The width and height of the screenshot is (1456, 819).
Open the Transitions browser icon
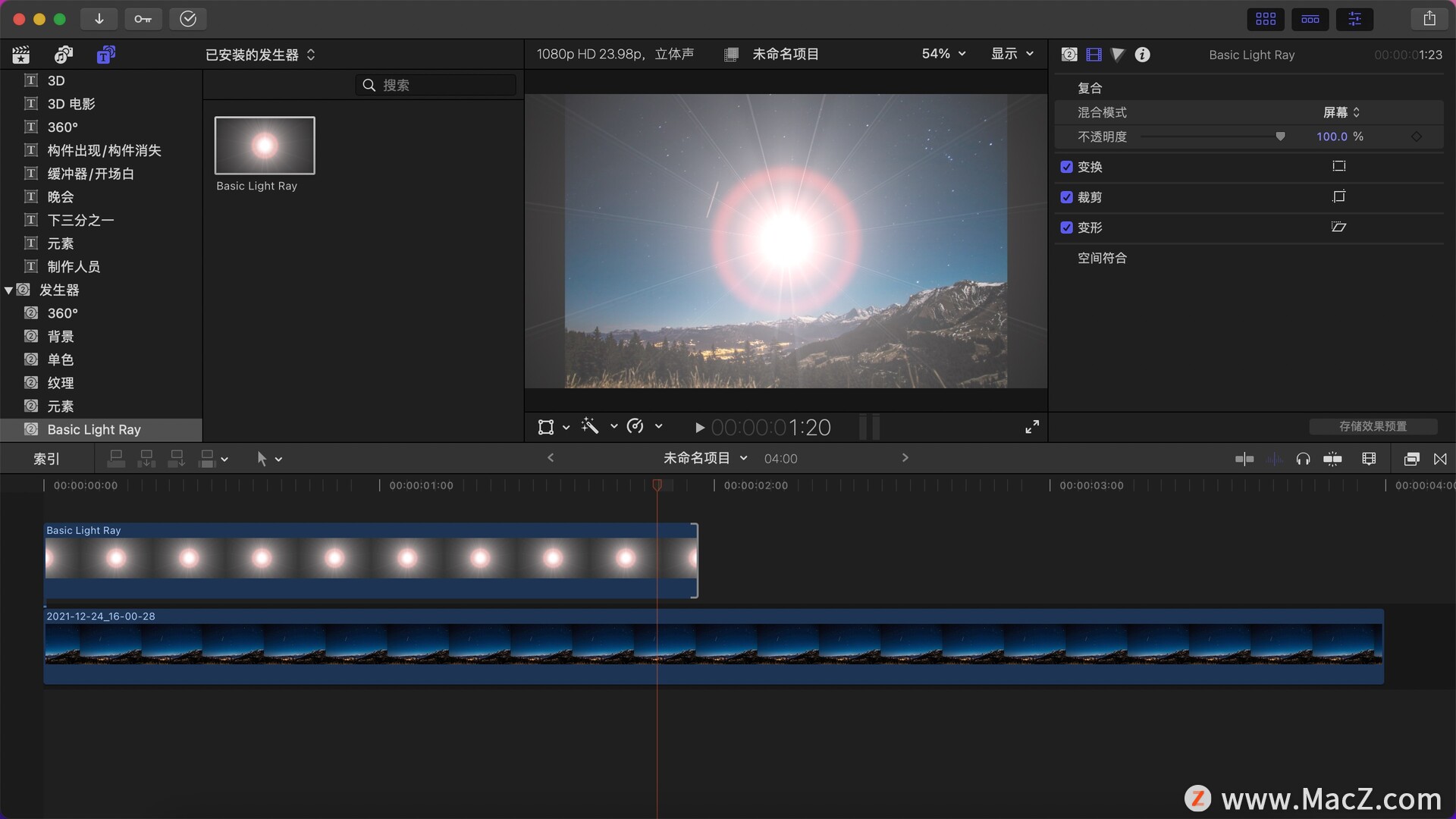(1440, 459)
